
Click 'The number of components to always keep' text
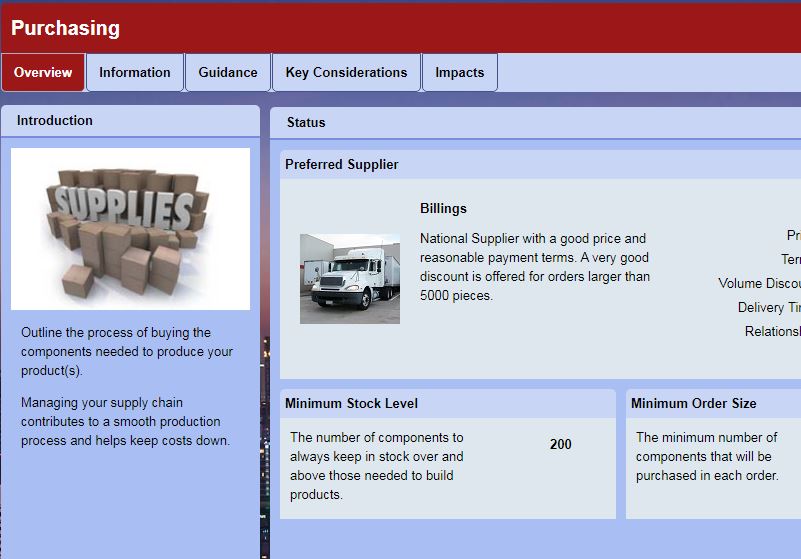point(377,466)
